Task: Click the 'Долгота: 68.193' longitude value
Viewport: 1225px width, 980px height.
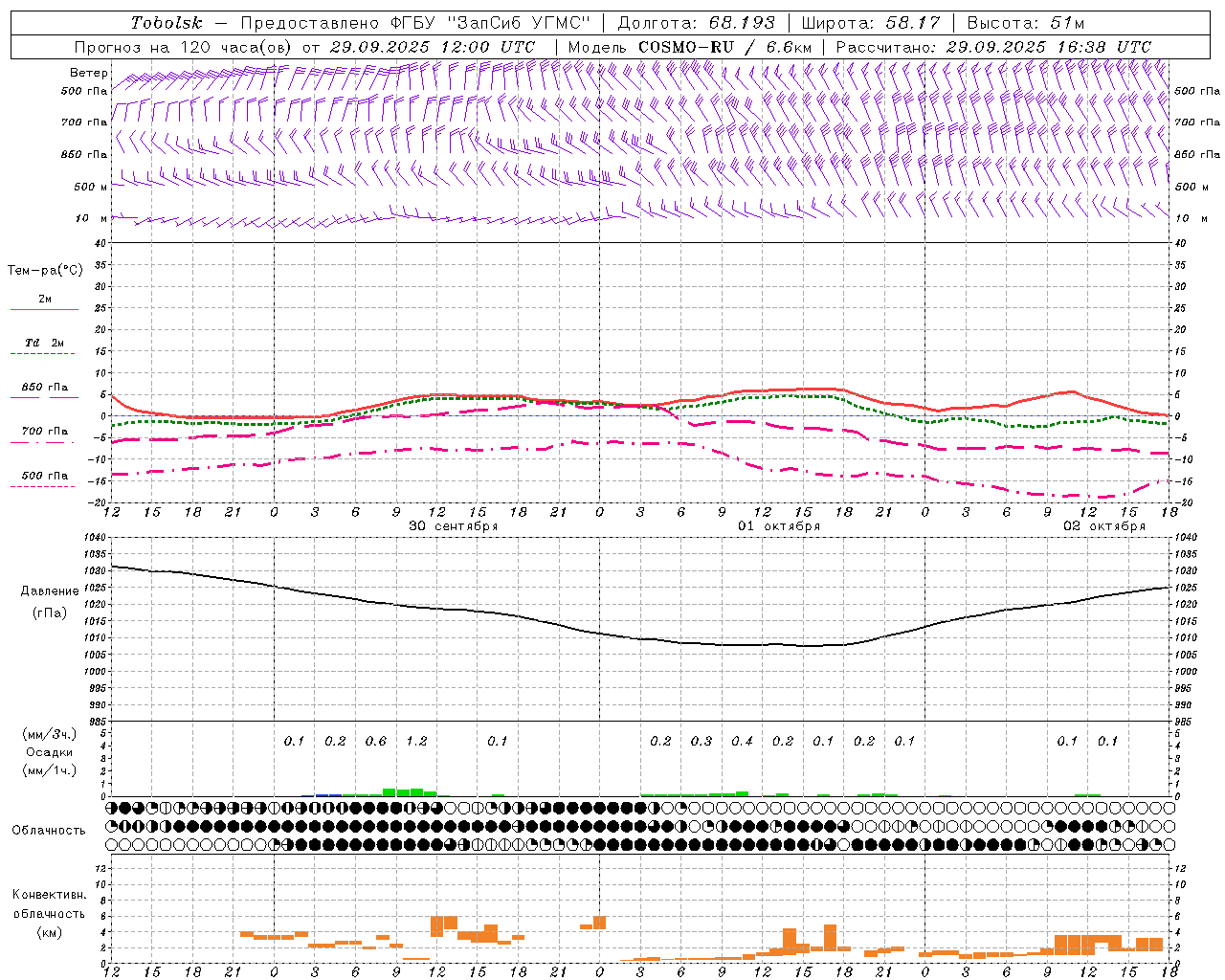Action: click(696, 23)
